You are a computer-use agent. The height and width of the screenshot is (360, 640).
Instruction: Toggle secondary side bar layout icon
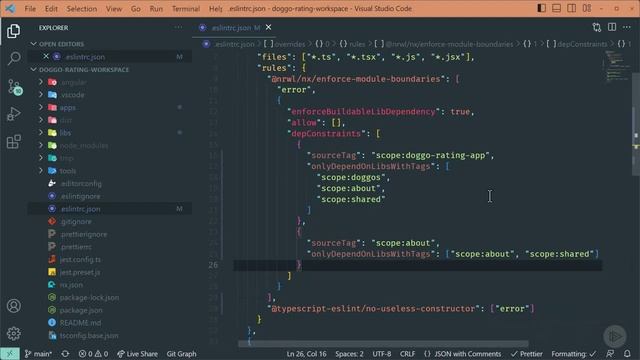point(571,8)
